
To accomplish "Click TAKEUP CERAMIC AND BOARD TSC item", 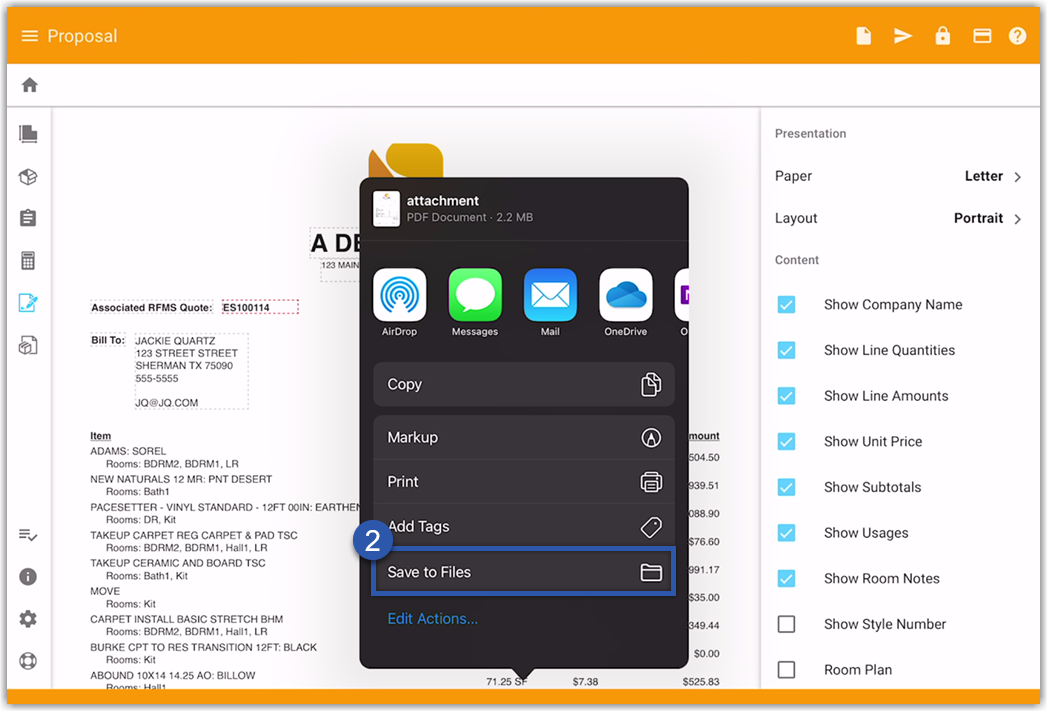I will point(178,563).
